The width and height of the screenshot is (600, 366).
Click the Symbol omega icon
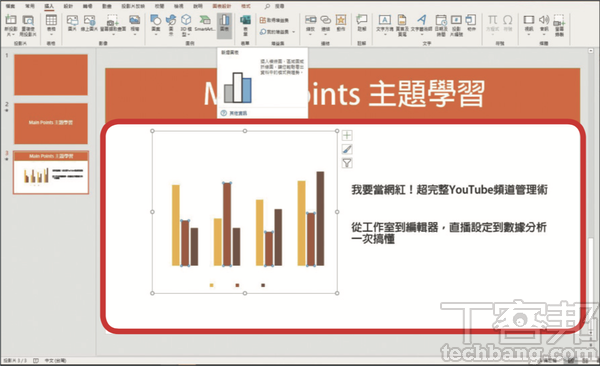tap(508, 20)
